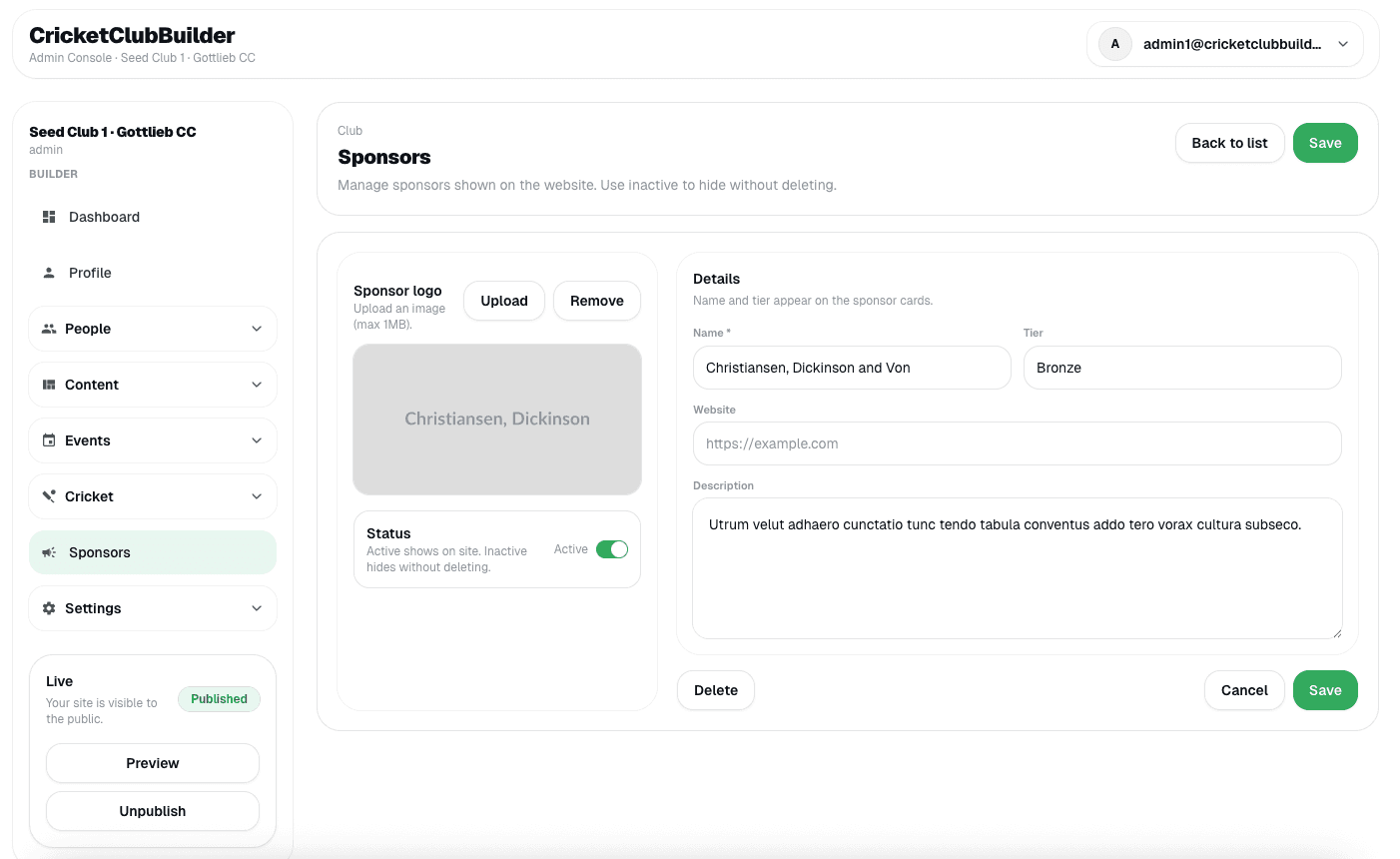1400x859 pixels.
Task: Click the Upload logo button
Action: pos(503,301)
